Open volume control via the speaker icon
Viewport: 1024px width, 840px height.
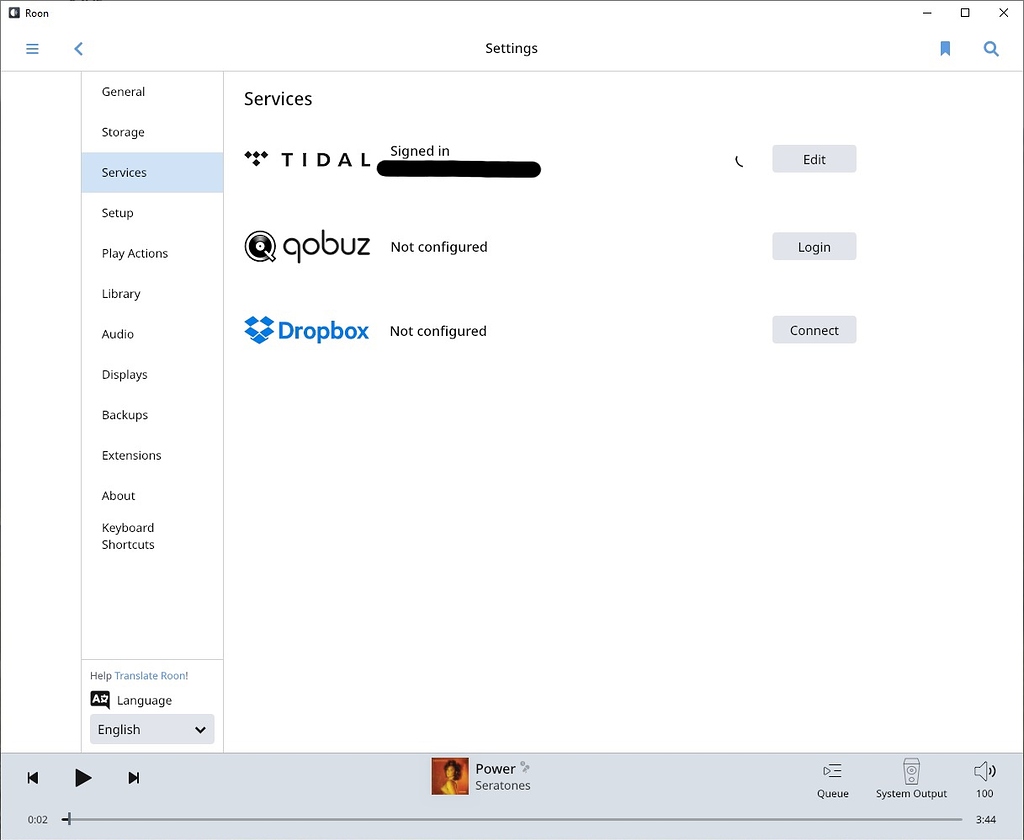984,771
